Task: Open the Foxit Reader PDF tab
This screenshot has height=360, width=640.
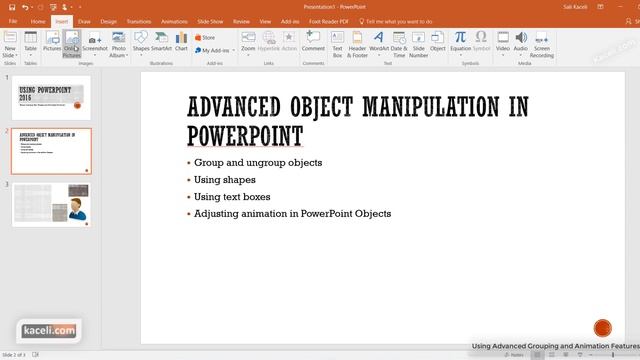Action: click(329, 21)
